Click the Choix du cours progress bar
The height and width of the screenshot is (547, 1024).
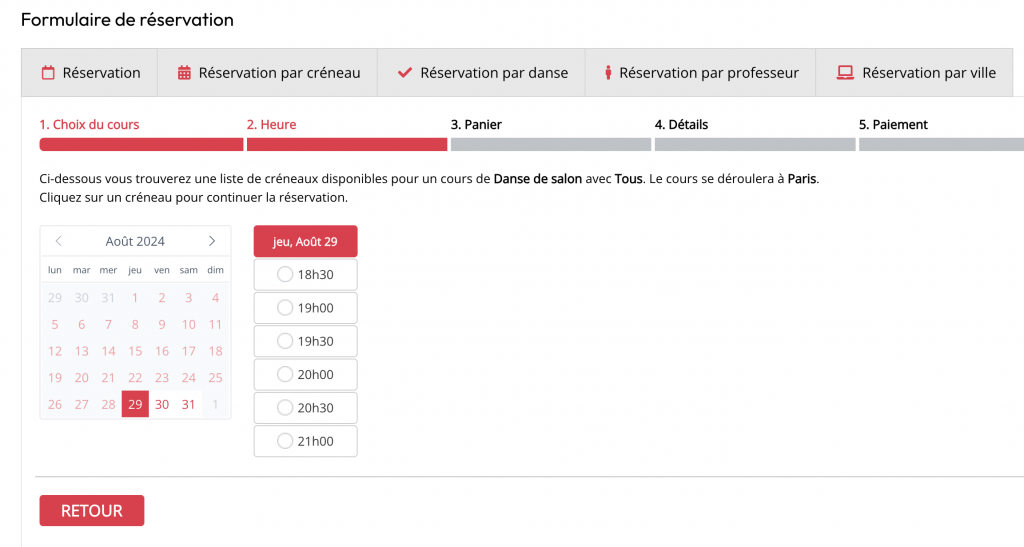[x=141, y=145]
